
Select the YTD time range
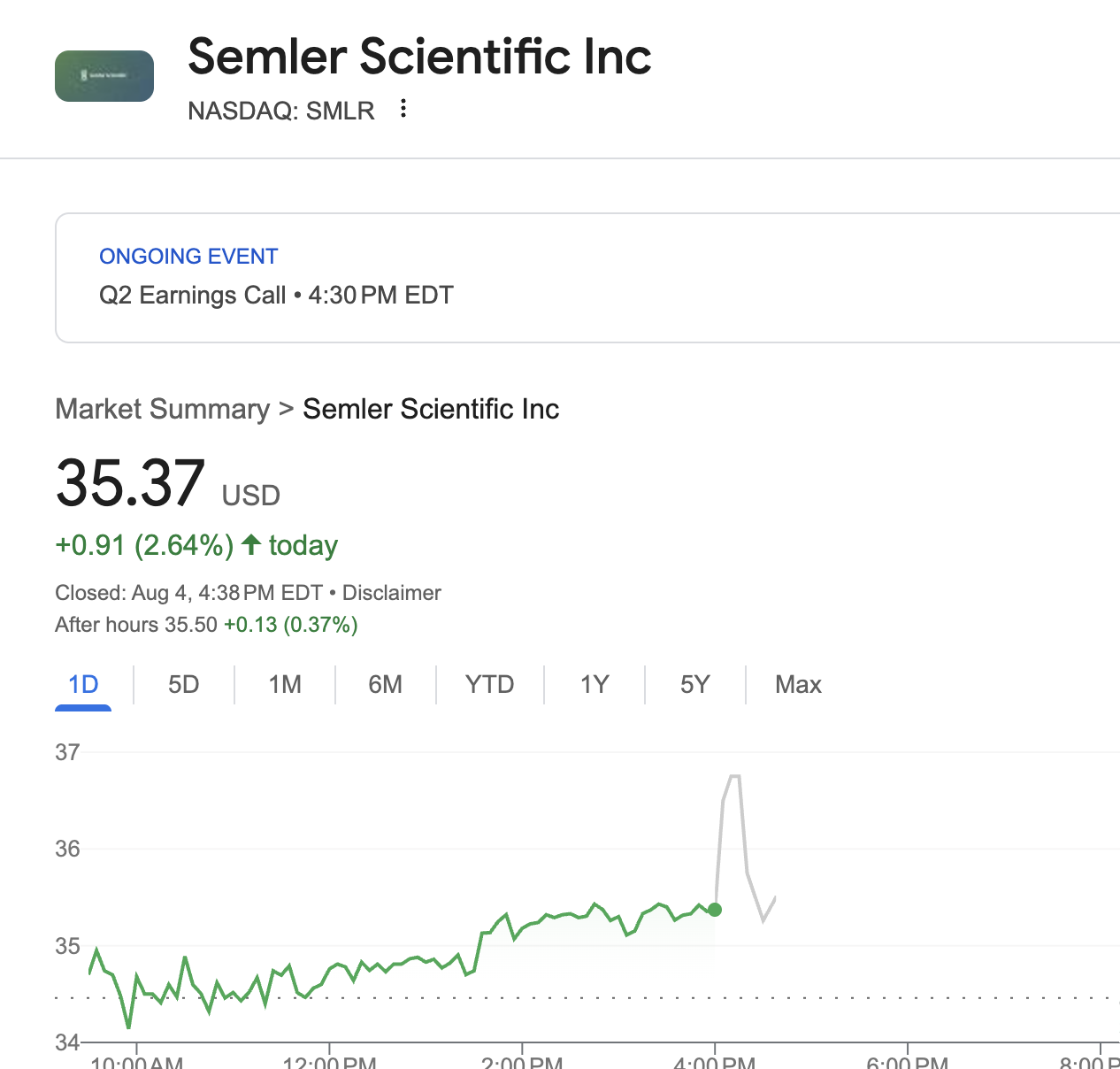489,684
